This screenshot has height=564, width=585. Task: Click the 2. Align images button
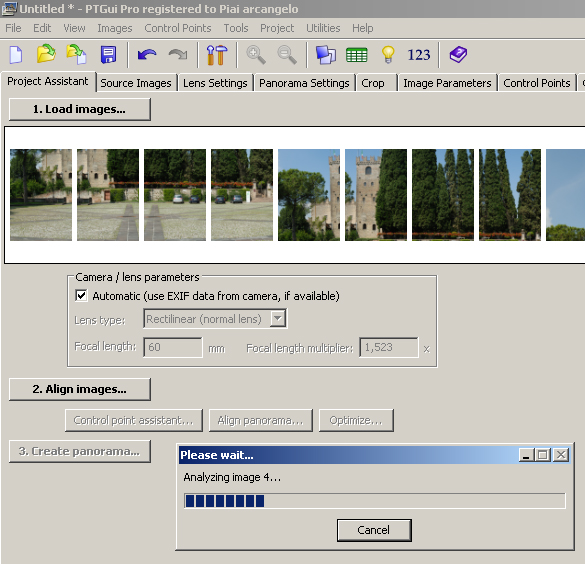[79, 389]
